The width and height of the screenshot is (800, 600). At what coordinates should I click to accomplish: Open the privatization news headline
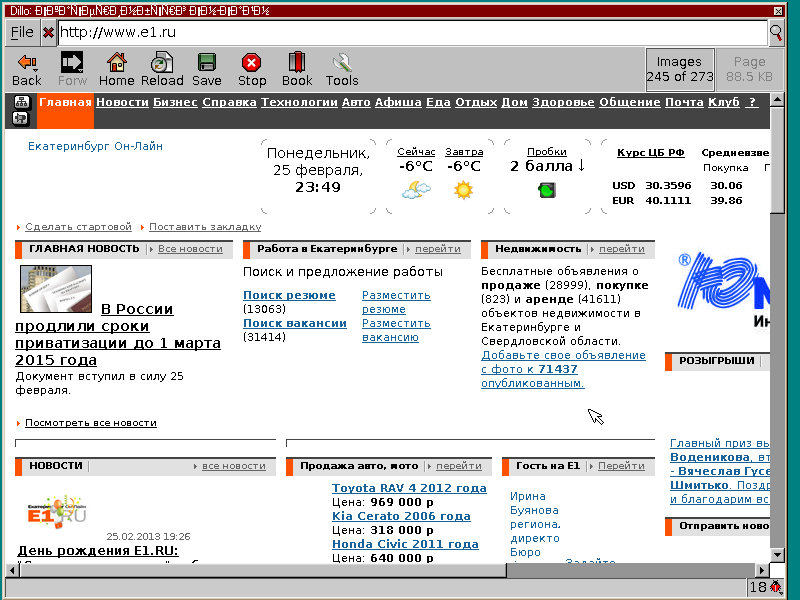tap(118, 335)
